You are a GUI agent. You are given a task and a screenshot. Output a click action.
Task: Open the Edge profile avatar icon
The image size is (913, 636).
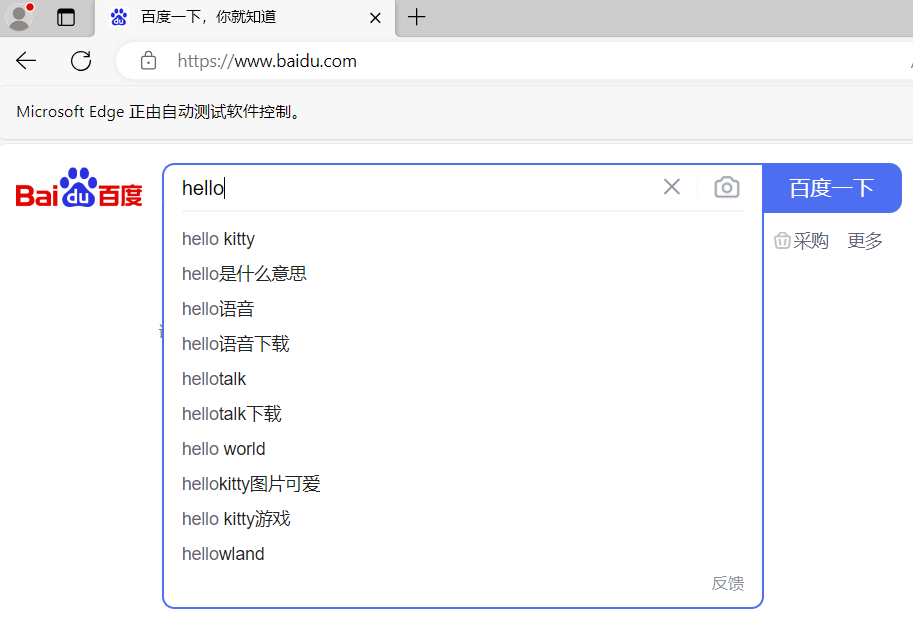coord(19,17)
